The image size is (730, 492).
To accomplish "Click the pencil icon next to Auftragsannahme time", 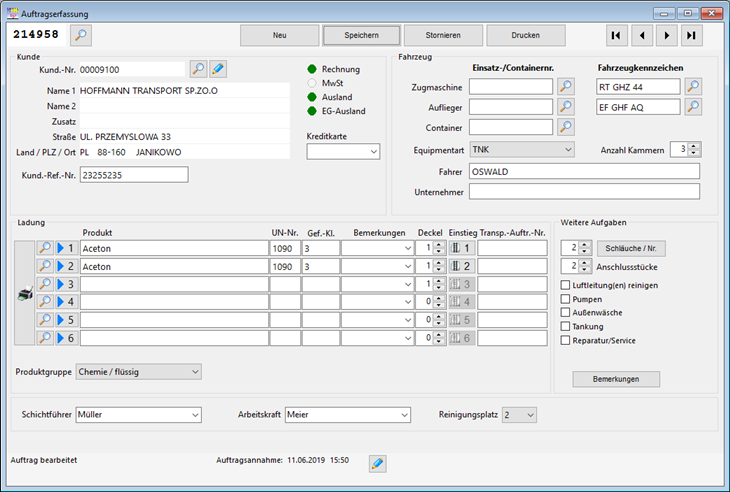I will (377, 462).
